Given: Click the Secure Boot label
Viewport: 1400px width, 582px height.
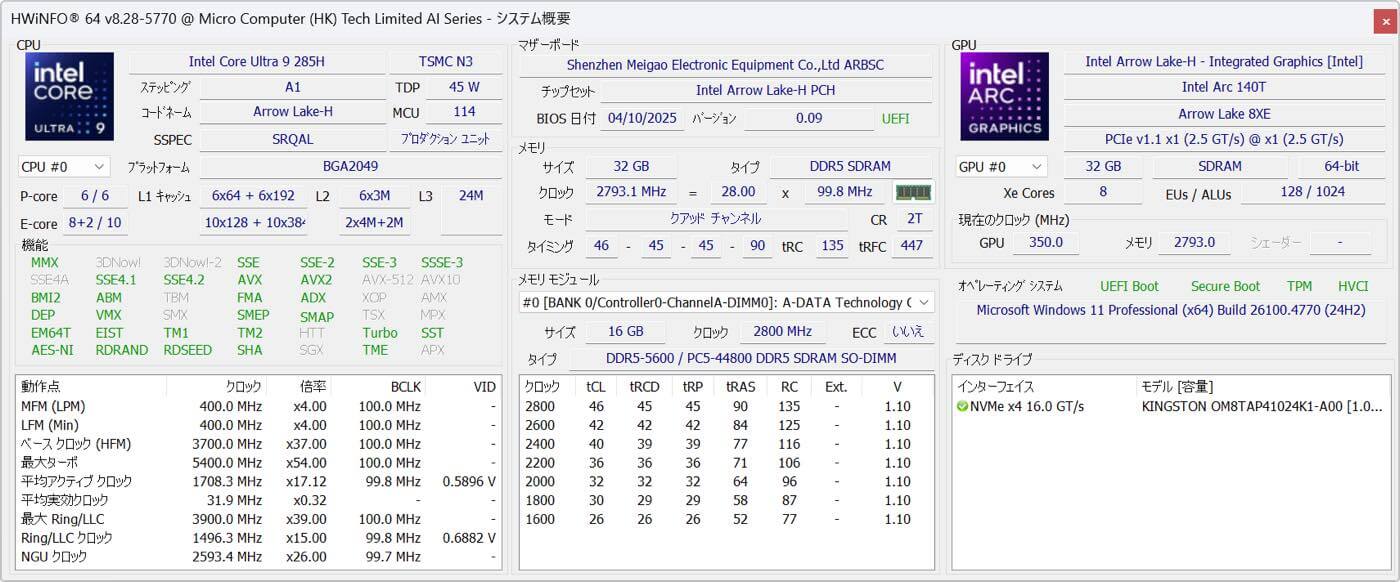Looking at the screenshot, I should [1225, 286].
